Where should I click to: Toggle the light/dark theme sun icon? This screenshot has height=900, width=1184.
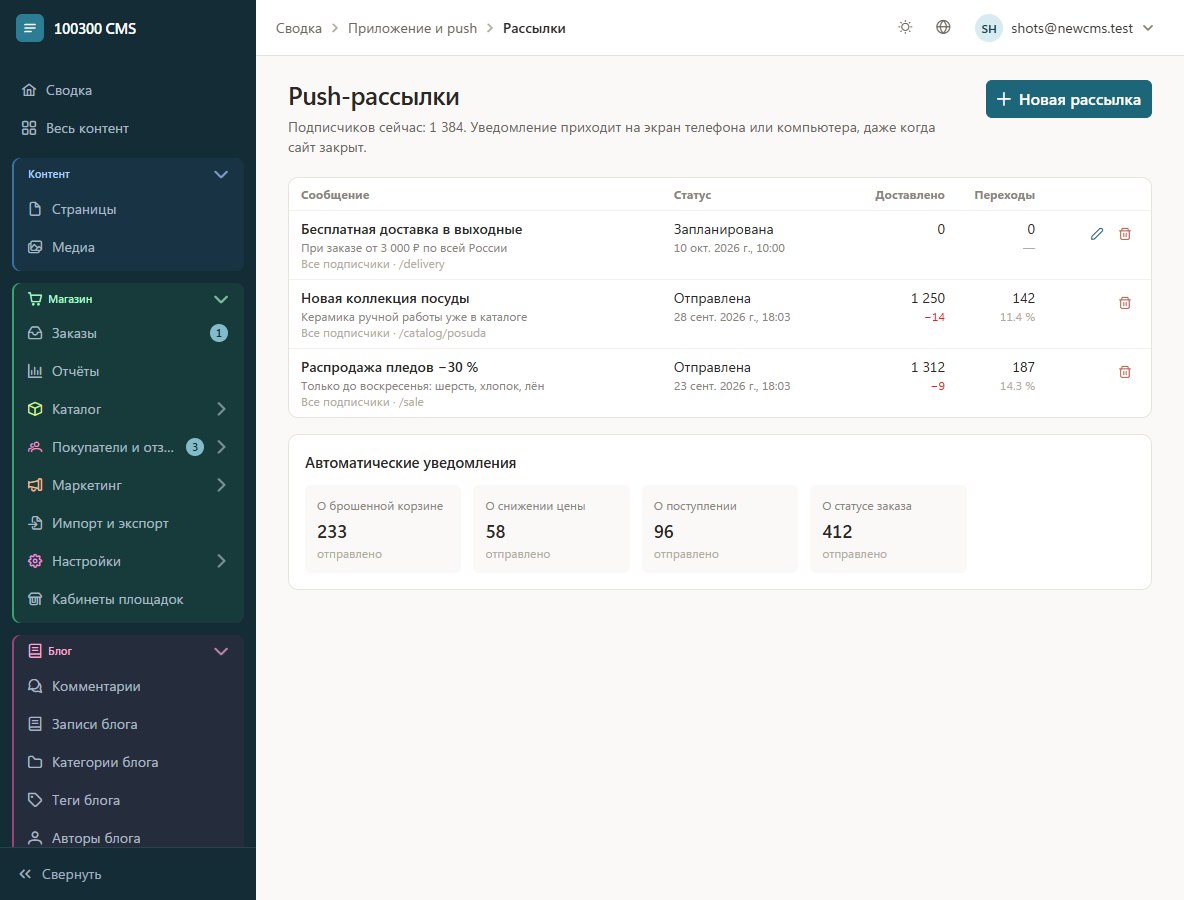(905, 28)
